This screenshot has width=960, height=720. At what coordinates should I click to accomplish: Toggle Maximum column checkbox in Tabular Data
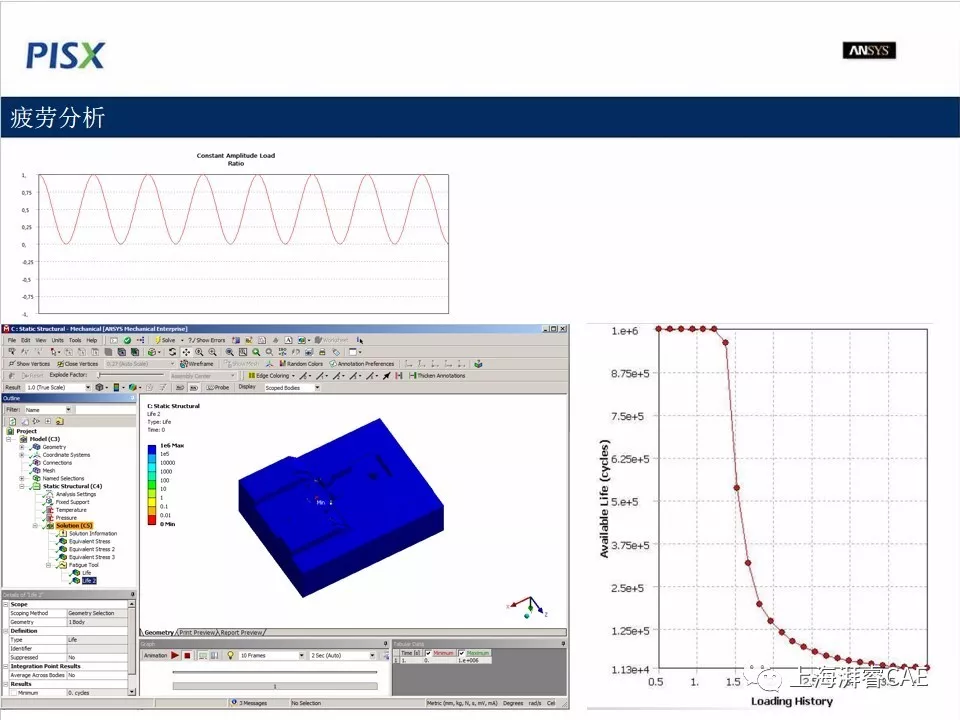tap(462, 653)
